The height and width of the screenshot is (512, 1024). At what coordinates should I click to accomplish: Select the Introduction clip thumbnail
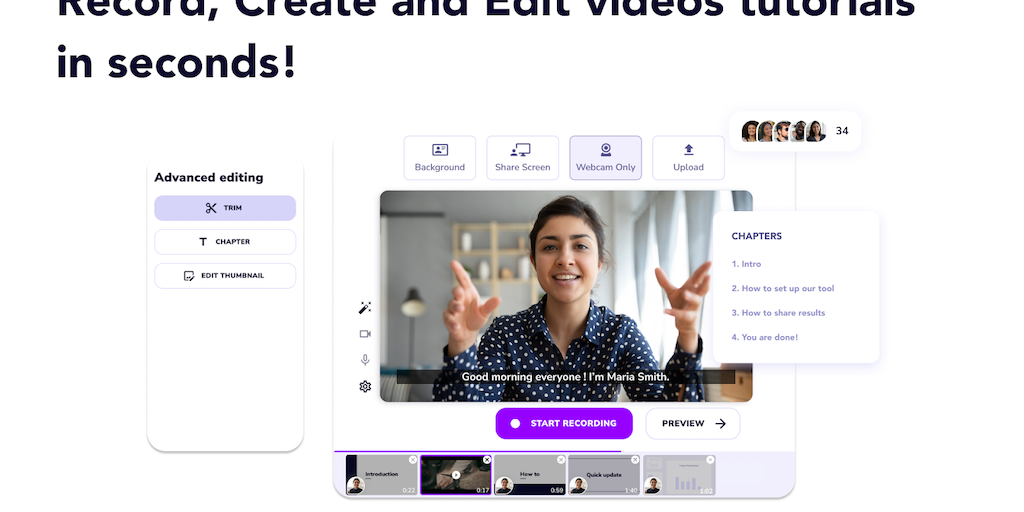pyautogui.click(x=381, y=475)
